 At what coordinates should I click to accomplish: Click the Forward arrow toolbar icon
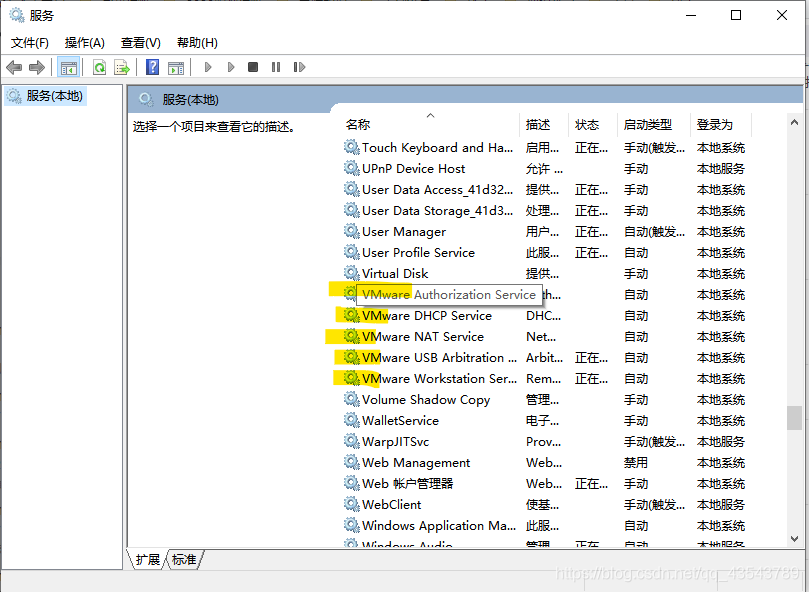37,67
